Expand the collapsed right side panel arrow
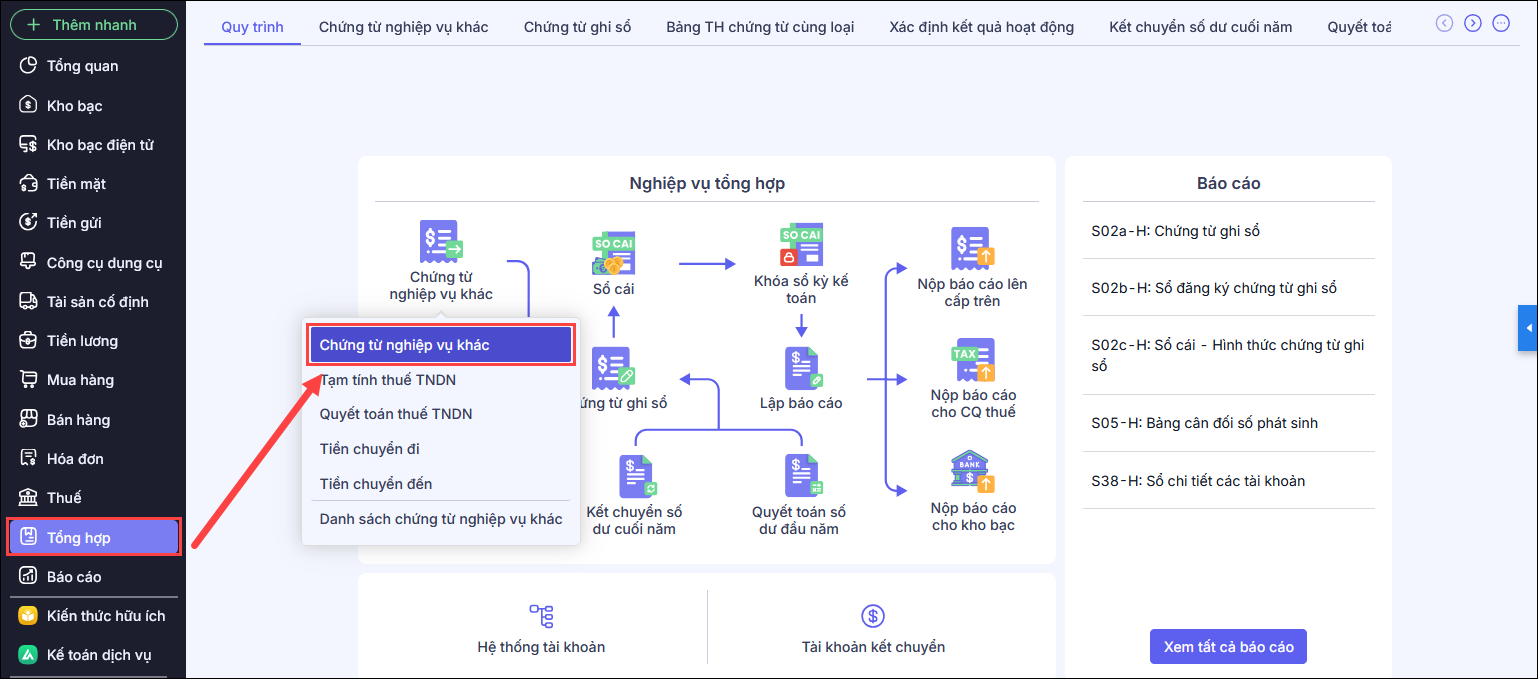The image size is (1538, 679). [x=1528, y=328]
